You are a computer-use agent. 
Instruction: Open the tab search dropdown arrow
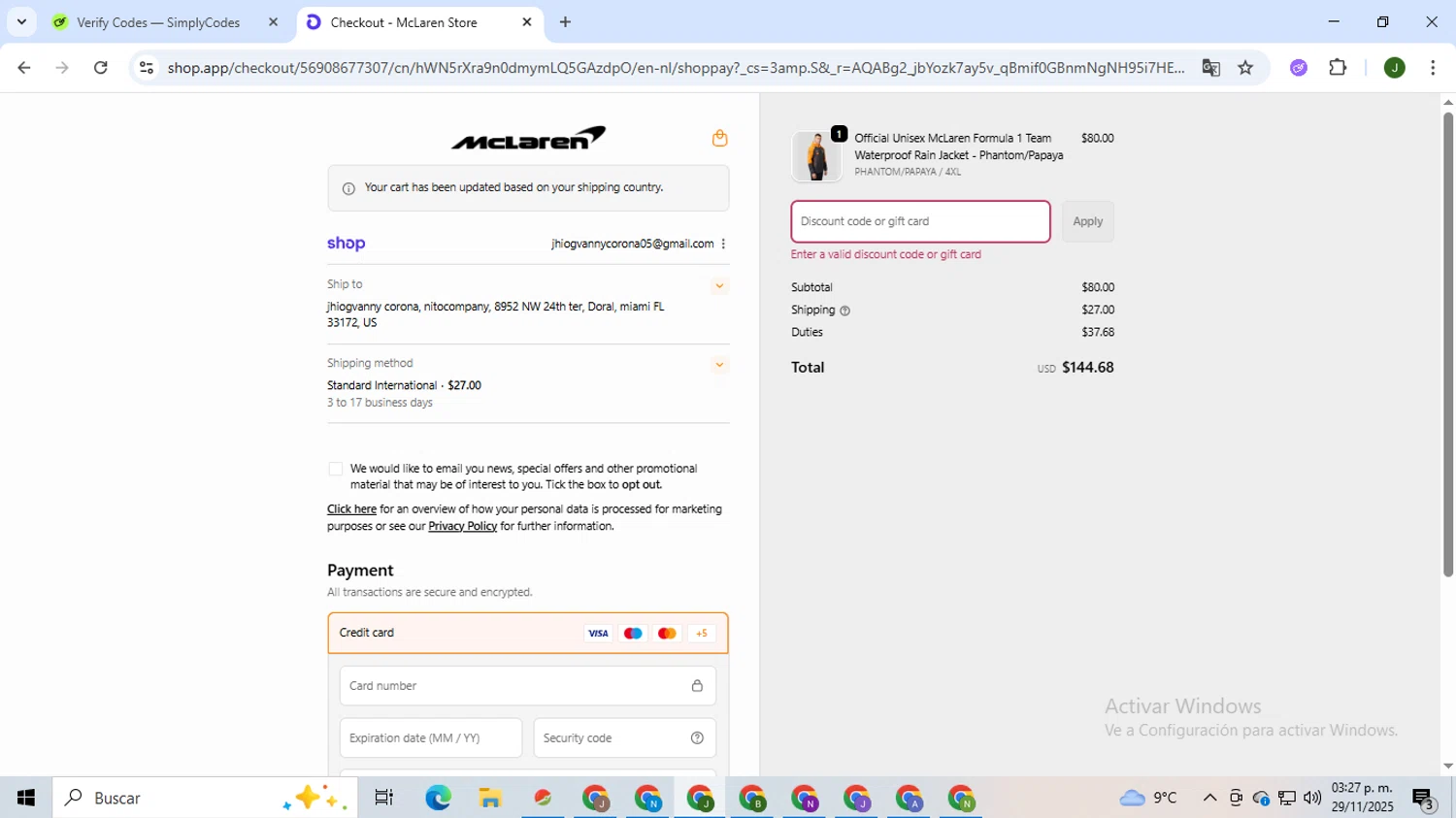[21, 22]
